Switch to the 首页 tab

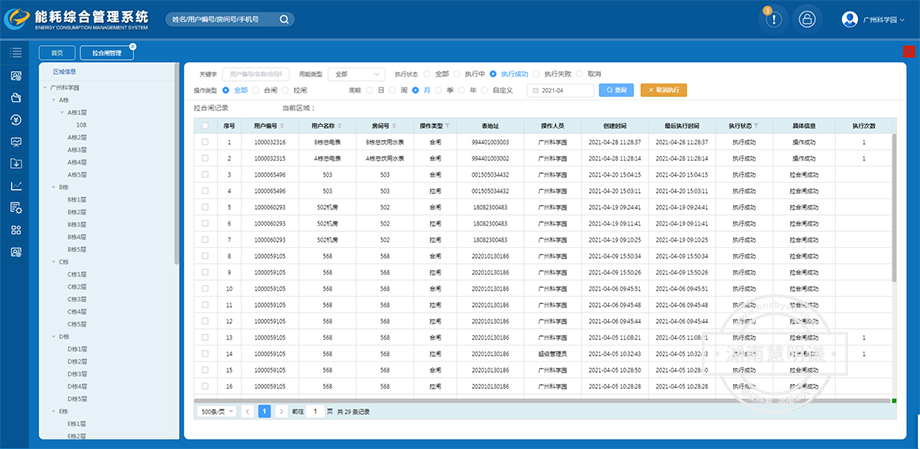pos(57,52)
